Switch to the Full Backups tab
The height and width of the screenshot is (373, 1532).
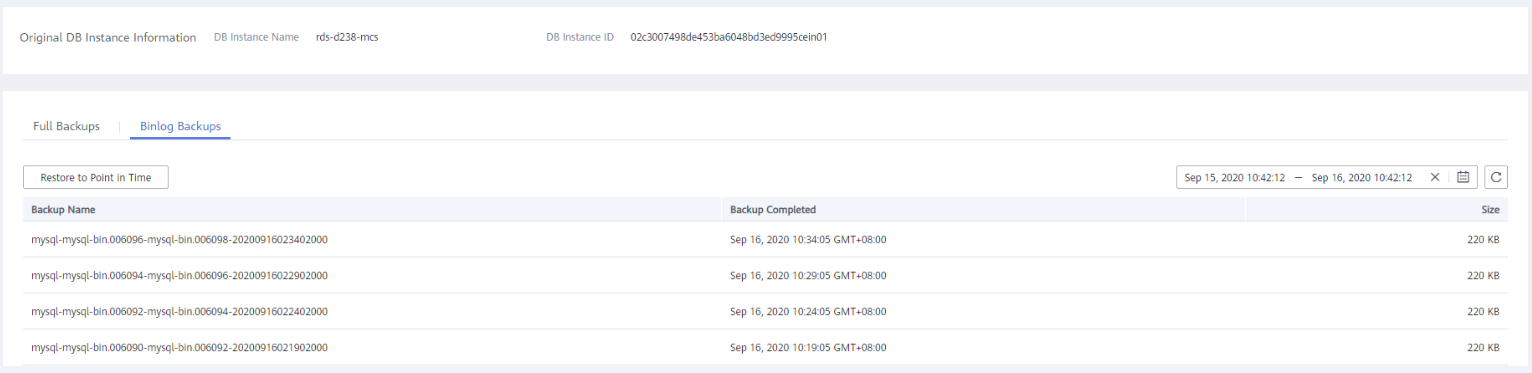pos(66,126)
